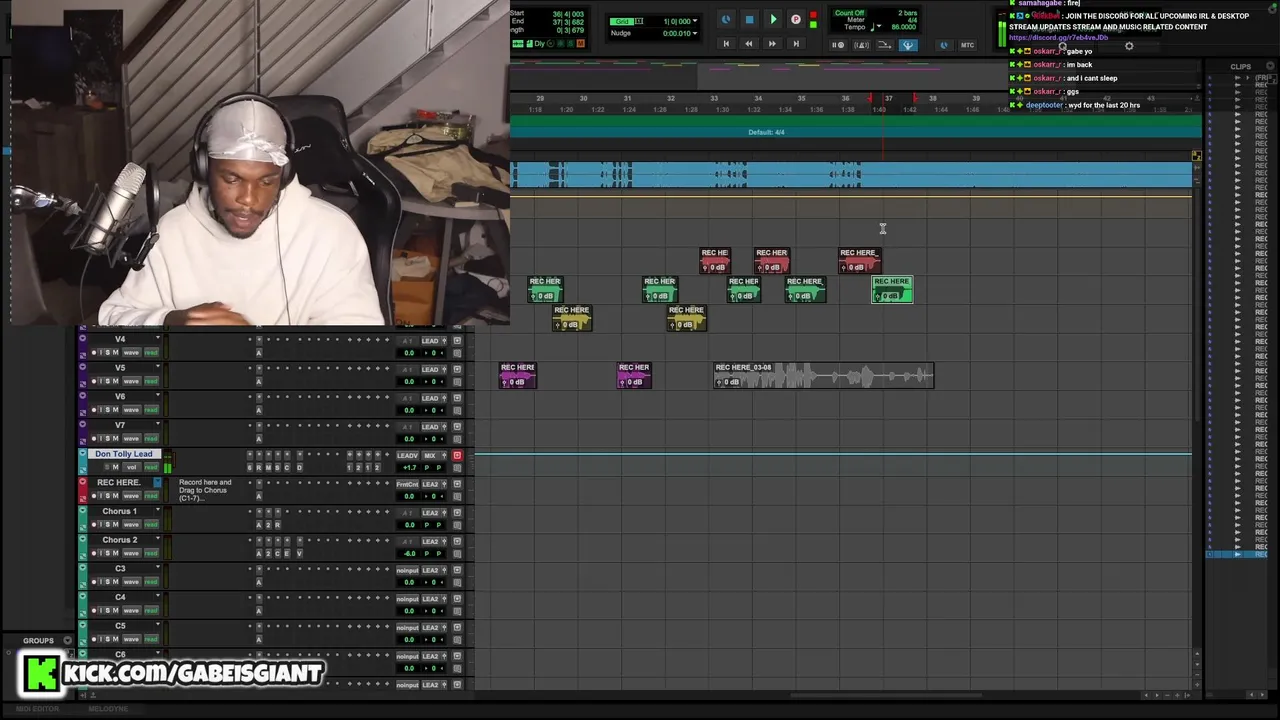Toggle the highlighted conductor tempo ruler icon
This screenshot has height=720, width=1280.
908,45
